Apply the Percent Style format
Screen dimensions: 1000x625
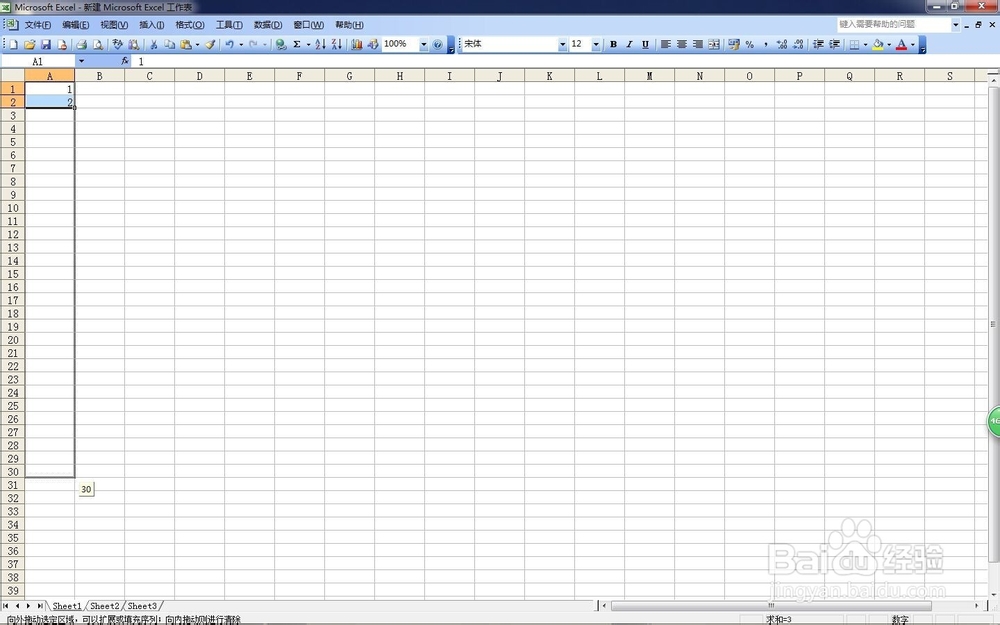pos(750,44)
